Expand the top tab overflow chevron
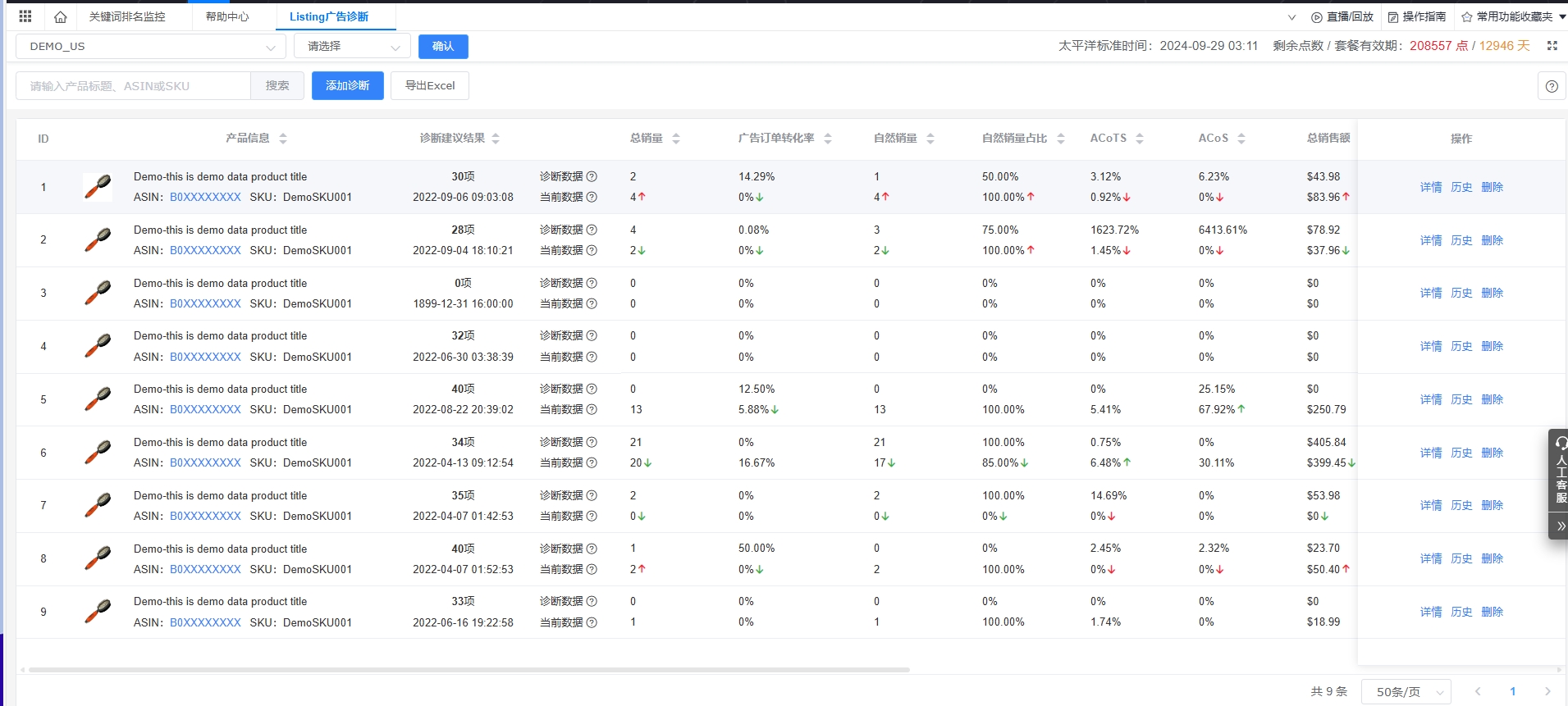 point(1291,17)
